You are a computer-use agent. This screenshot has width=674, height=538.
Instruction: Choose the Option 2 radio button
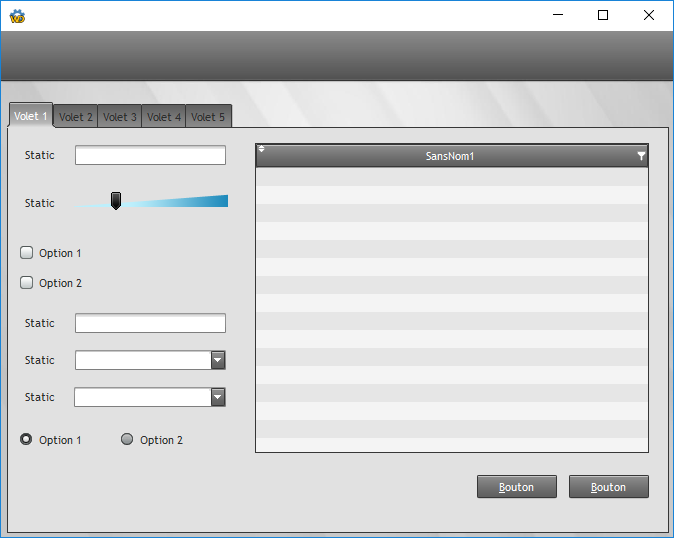click(x=127, y=439)
